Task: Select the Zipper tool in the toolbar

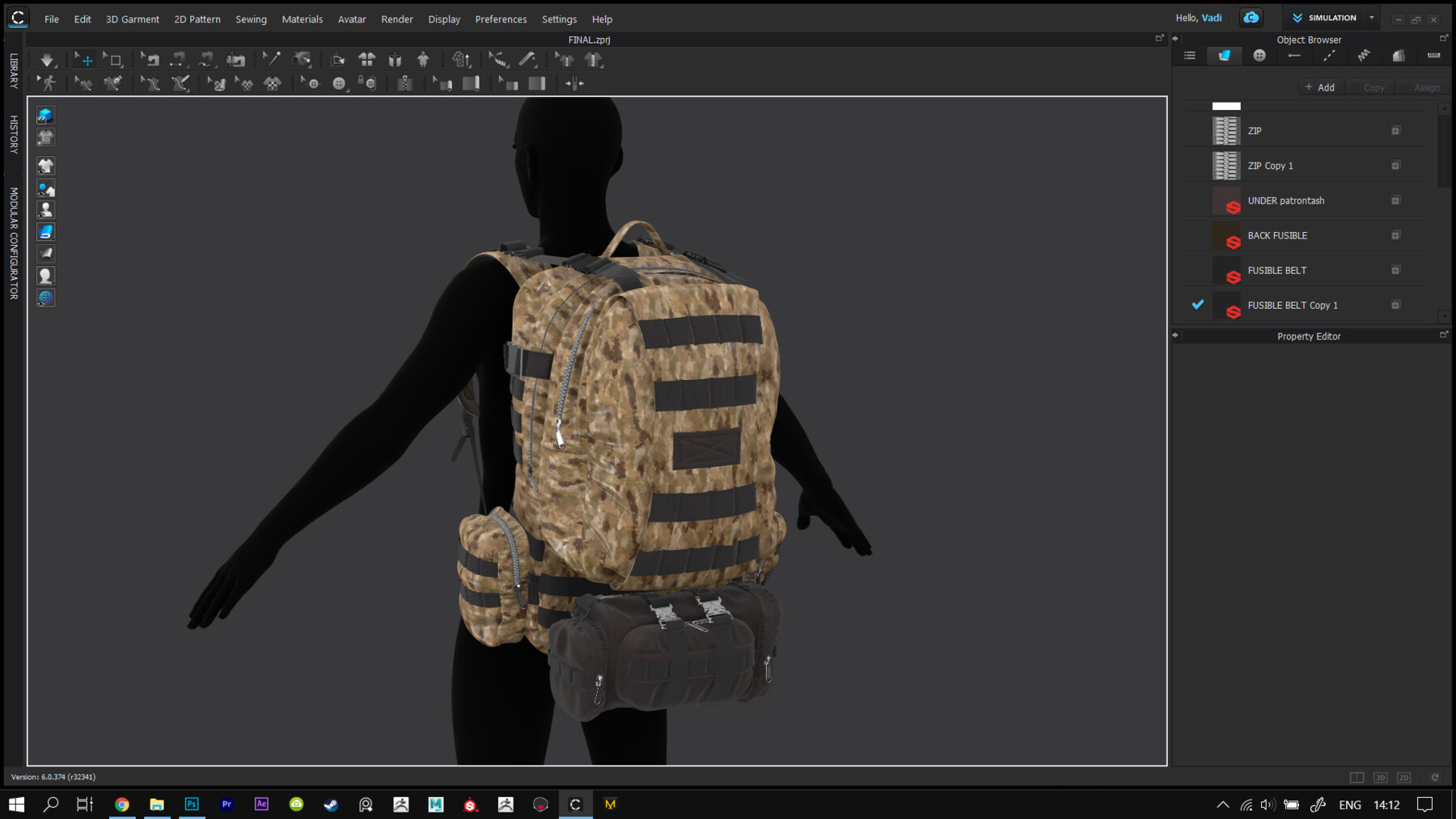Action: click(405, 82)
